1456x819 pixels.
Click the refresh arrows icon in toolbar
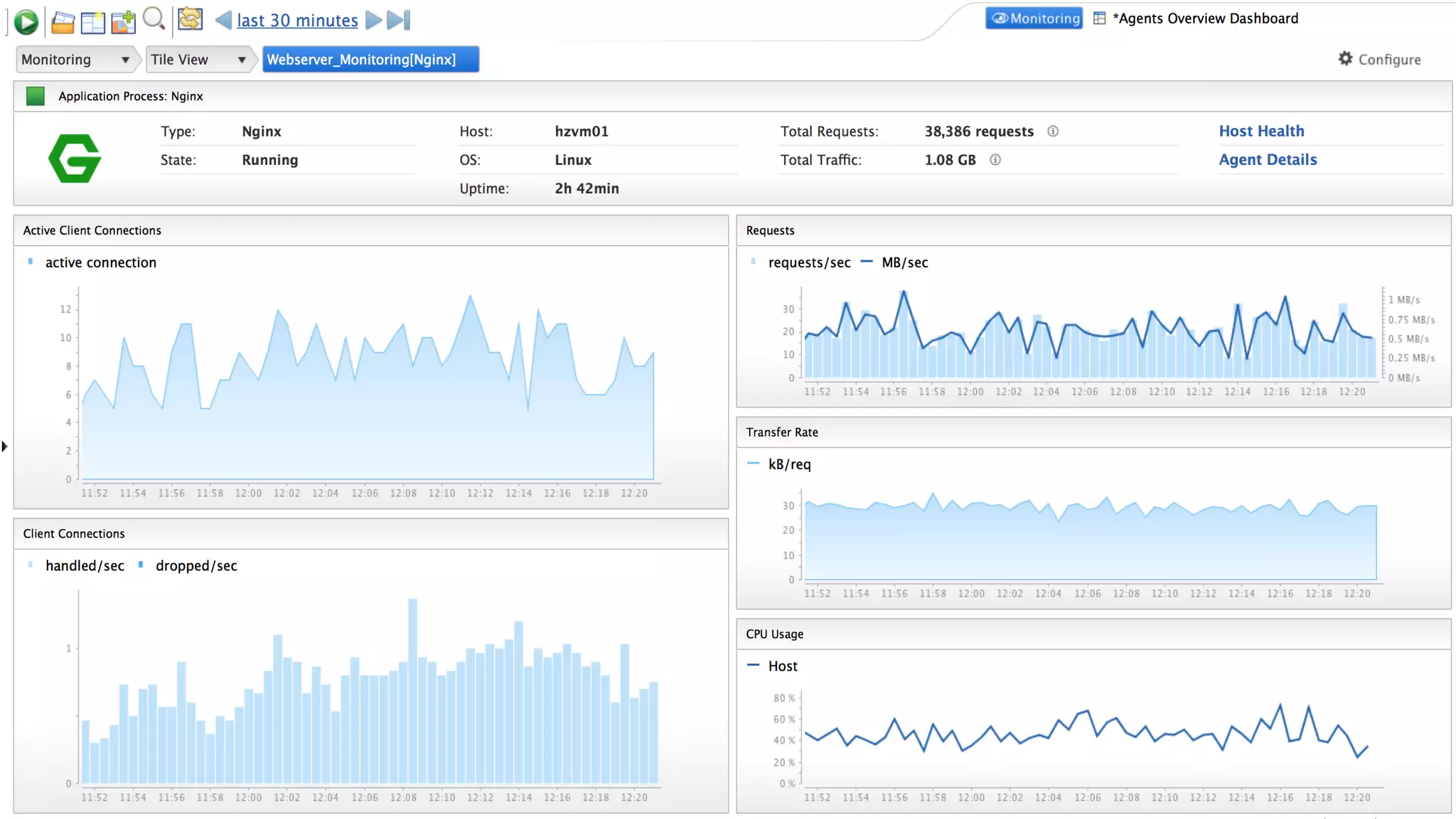tap(190, 19)
